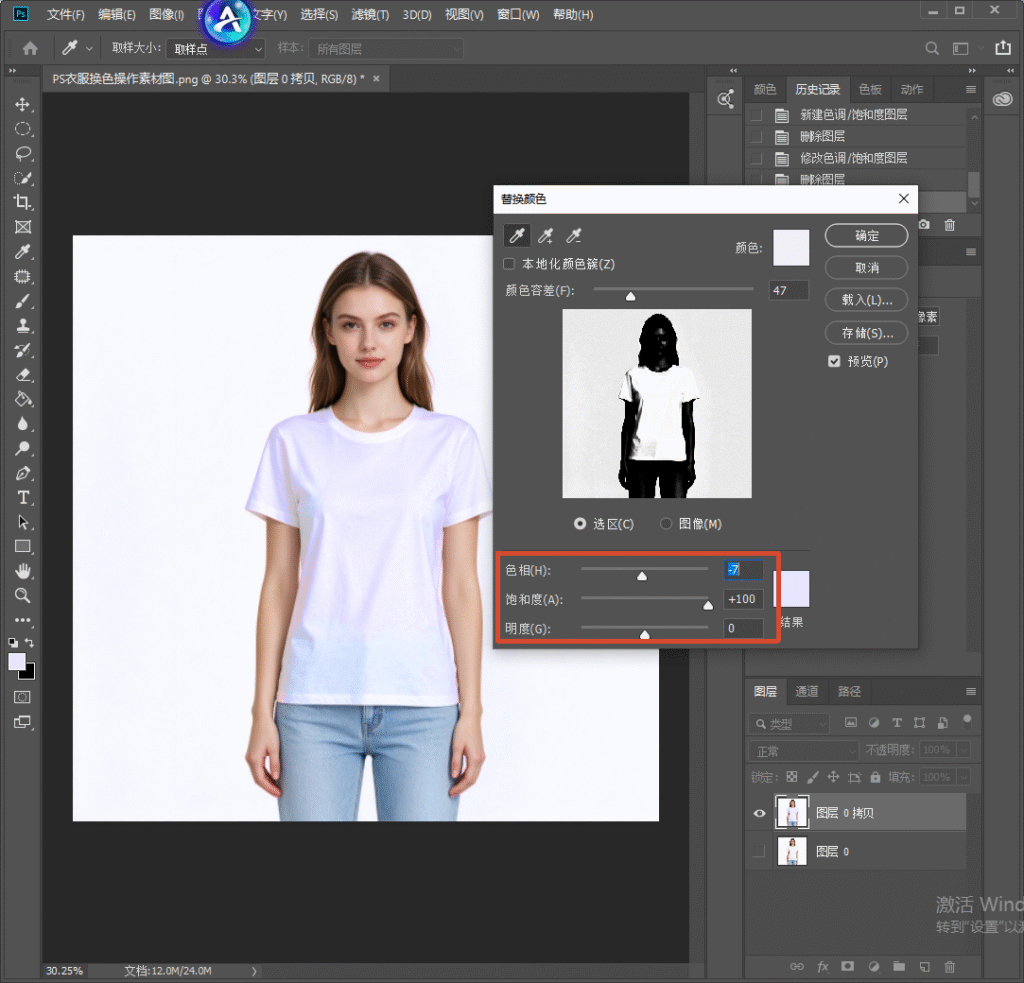Click the 颜色 sample swatch in dialog
The height and width of the screenshot is (983, 1024).
point(791,248)
